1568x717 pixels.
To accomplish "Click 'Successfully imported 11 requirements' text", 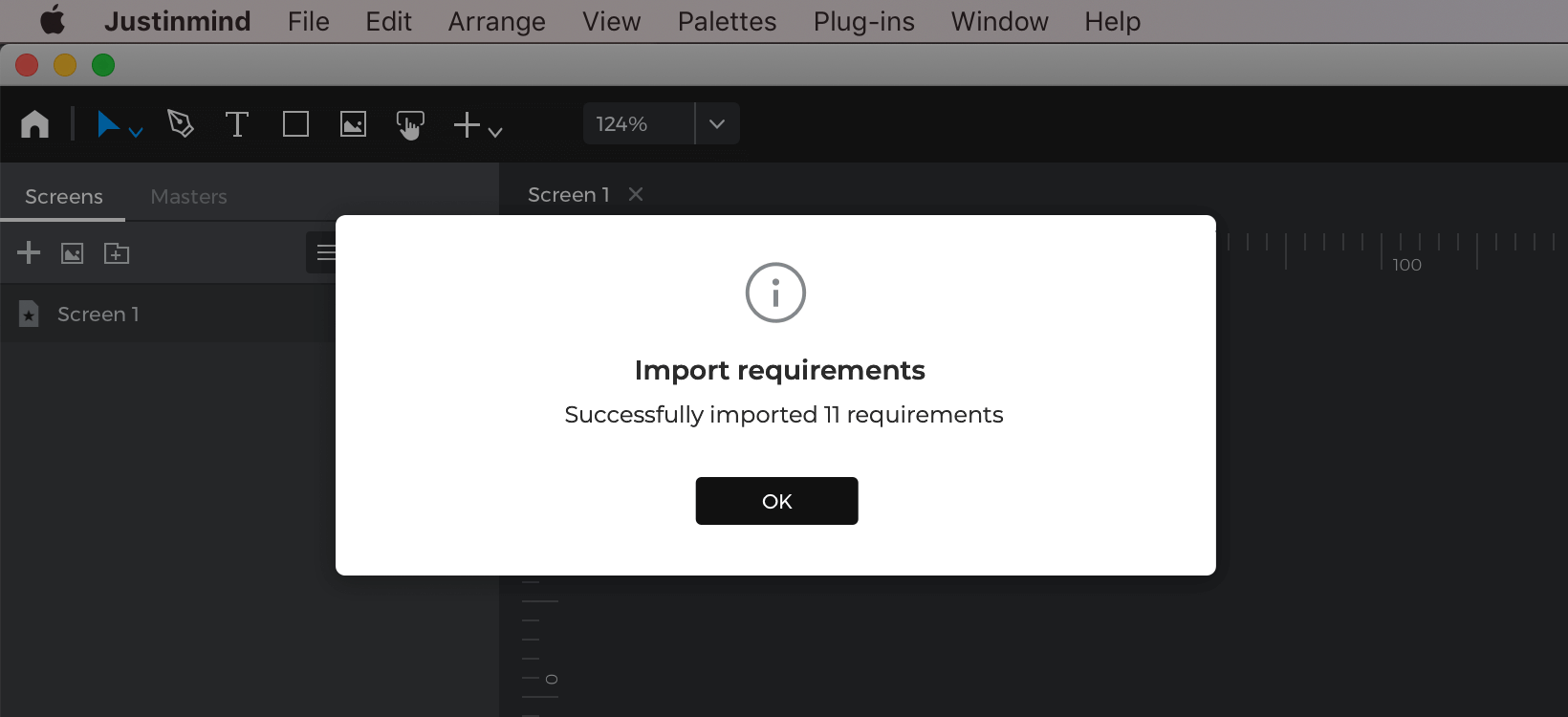I will click(x=784, y=415).
